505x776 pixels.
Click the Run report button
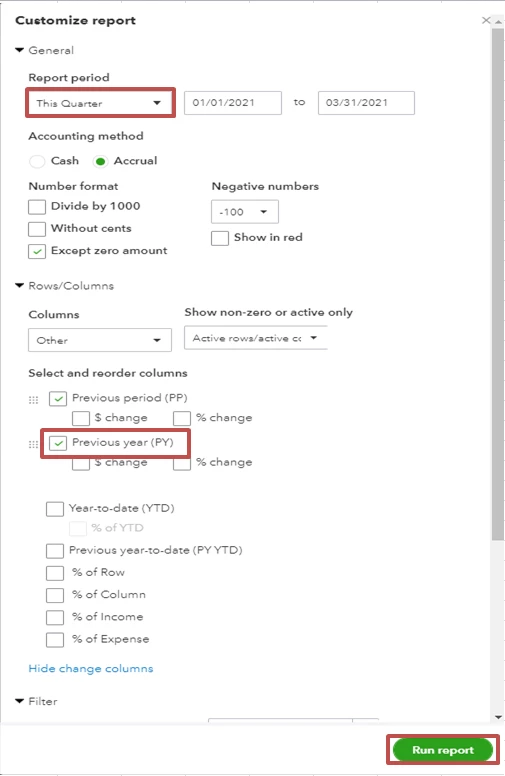[443, 750]
